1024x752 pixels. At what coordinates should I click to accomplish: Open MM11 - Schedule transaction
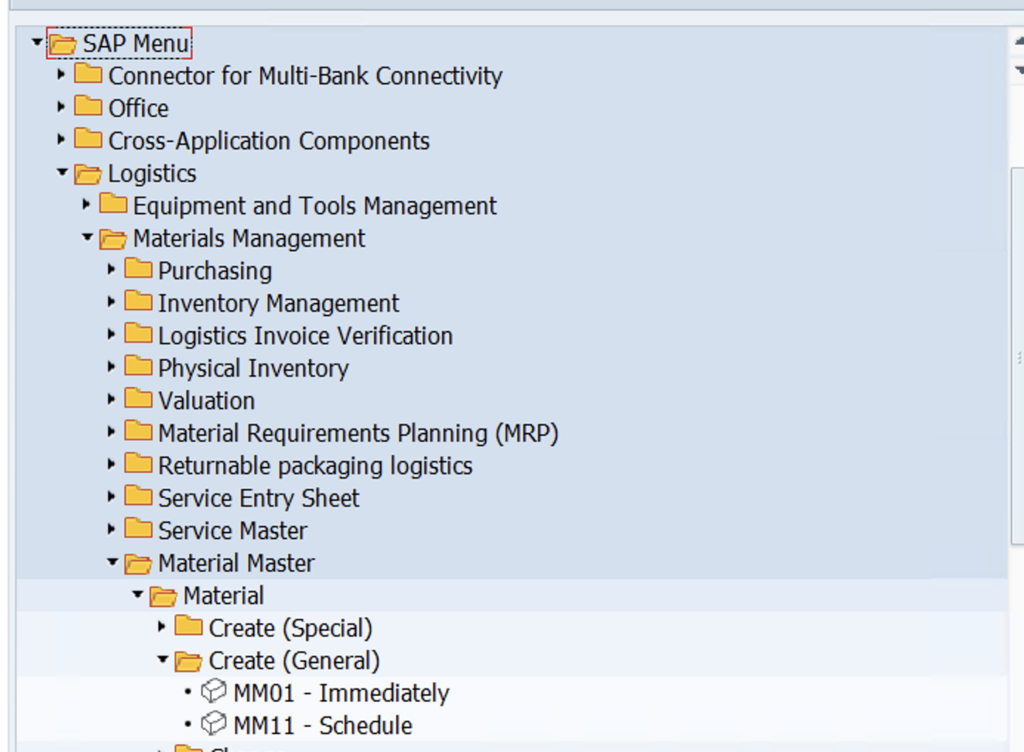click(323, 726)
